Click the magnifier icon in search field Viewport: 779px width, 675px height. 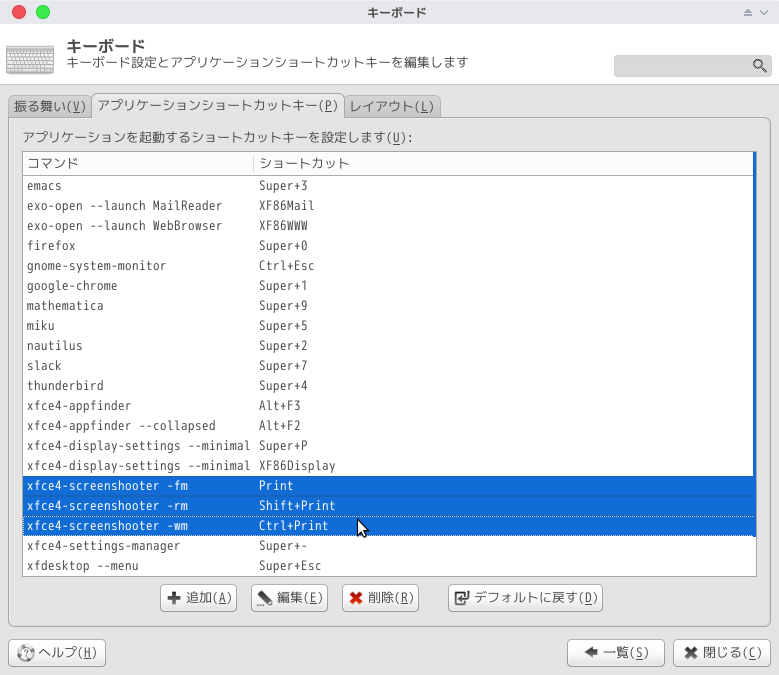click(759, 66)
